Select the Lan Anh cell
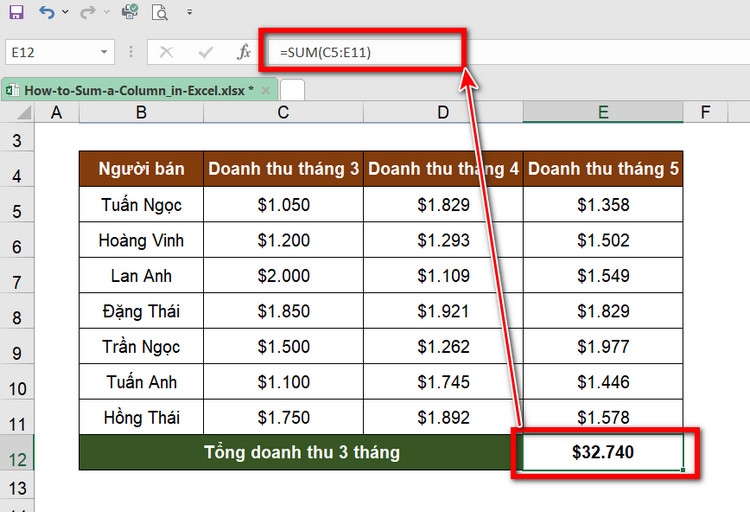 (x=141, y=275)
